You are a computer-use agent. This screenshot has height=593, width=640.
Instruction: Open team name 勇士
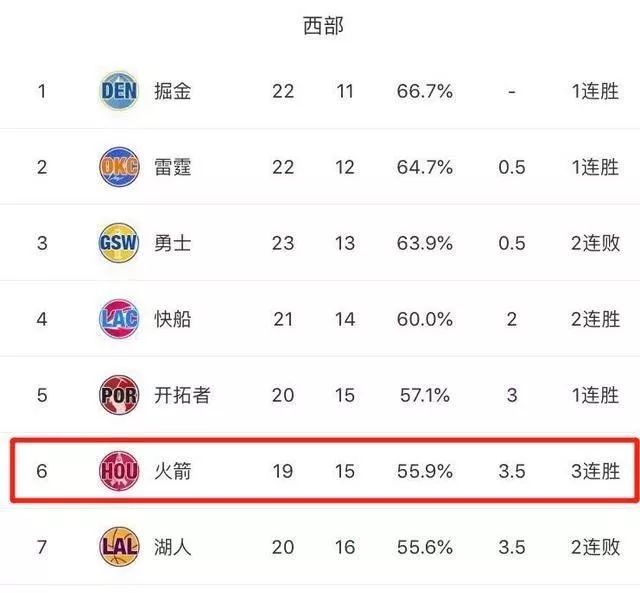[173, 243]
